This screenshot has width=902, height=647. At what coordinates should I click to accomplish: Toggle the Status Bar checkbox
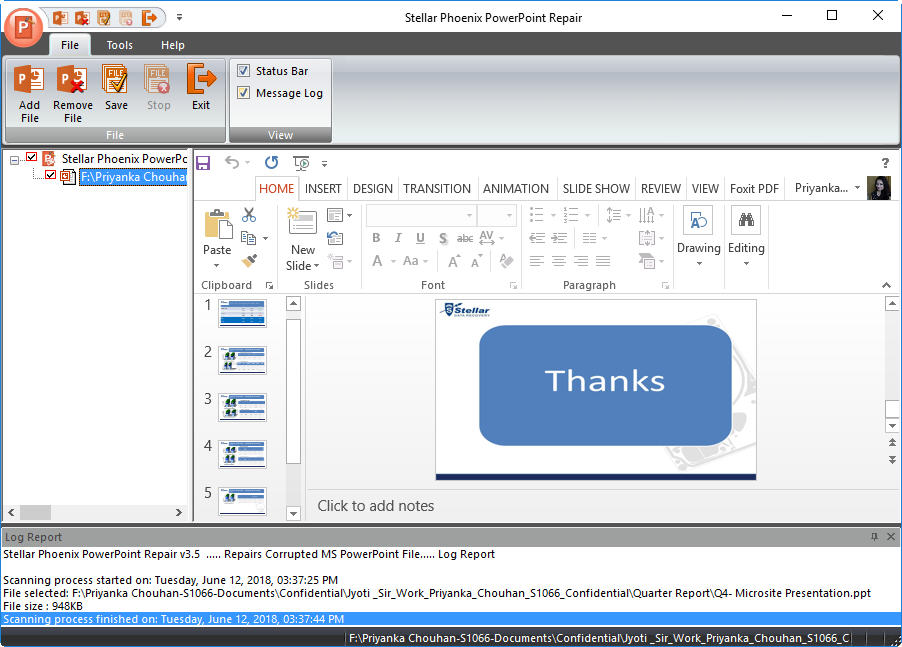click(x=243, y=71)
